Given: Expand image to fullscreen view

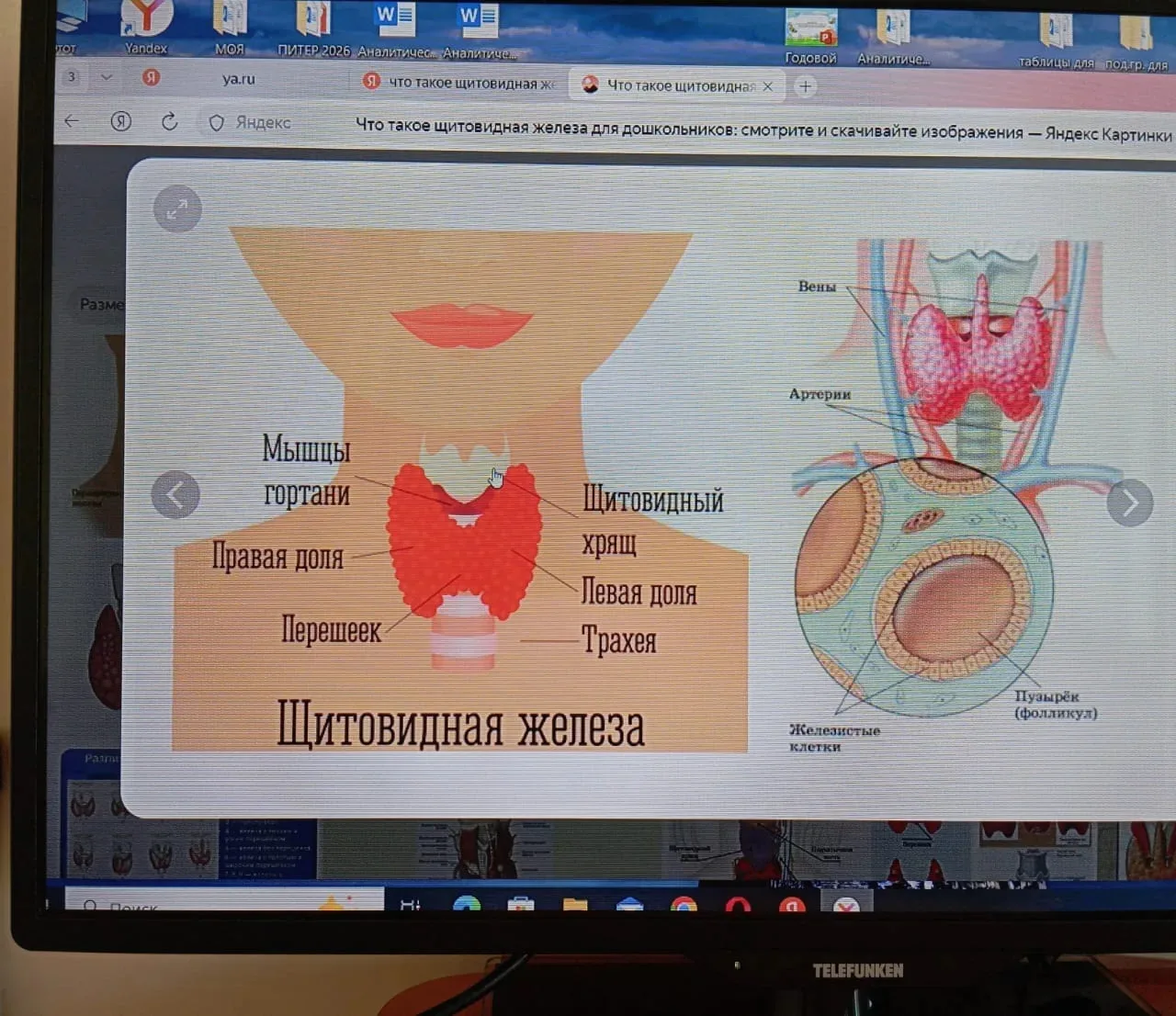Looking at the screenshot, I should [177, 209].
